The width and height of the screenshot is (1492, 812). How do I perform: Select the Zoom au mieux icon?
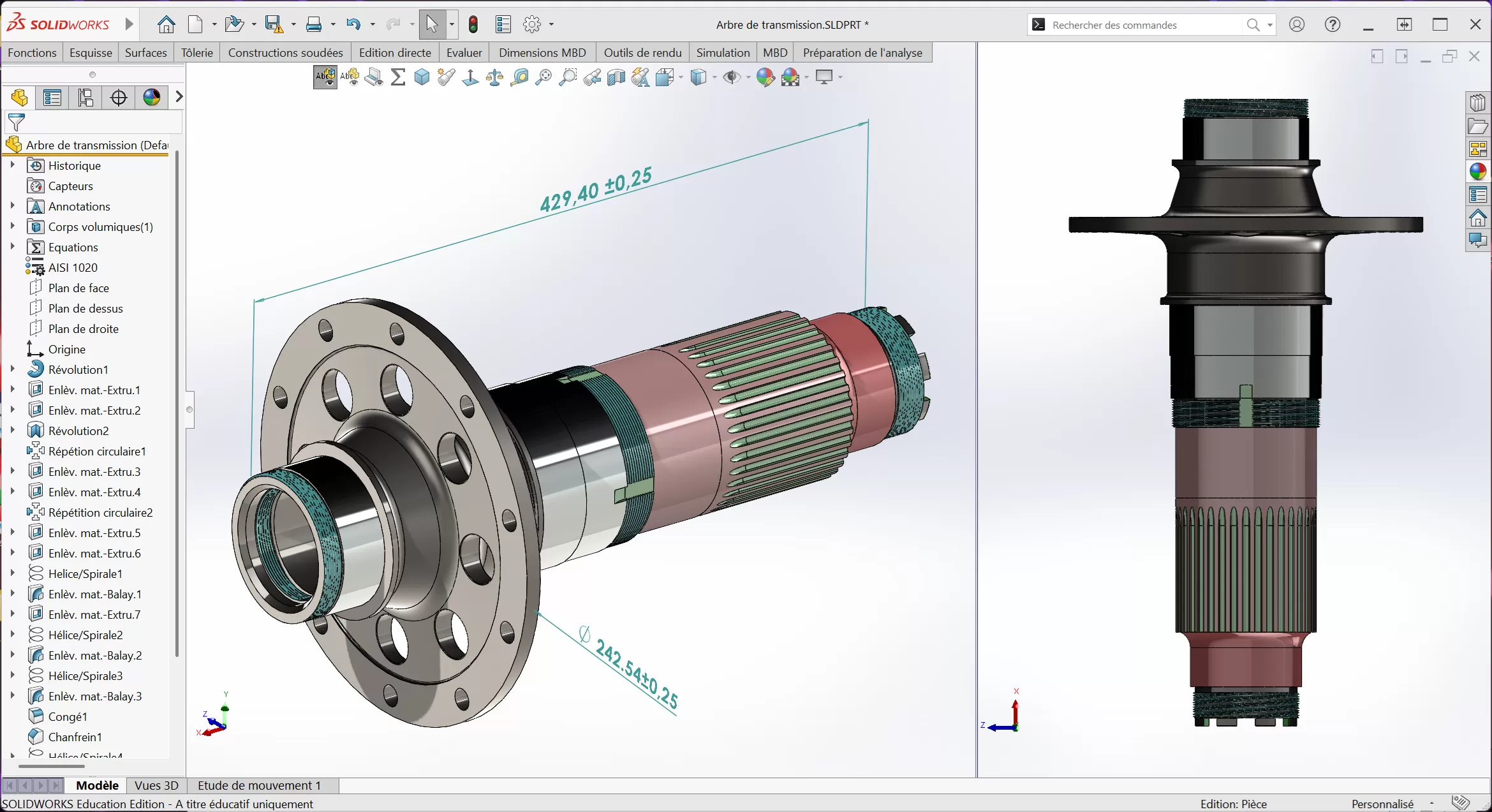click(x=545, y=77)
